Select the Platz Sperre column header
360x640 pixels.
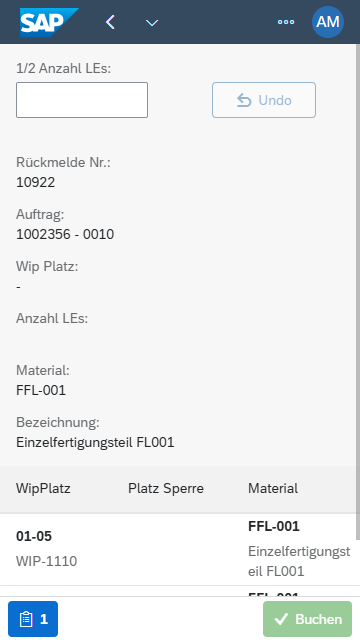click(166, 488)
